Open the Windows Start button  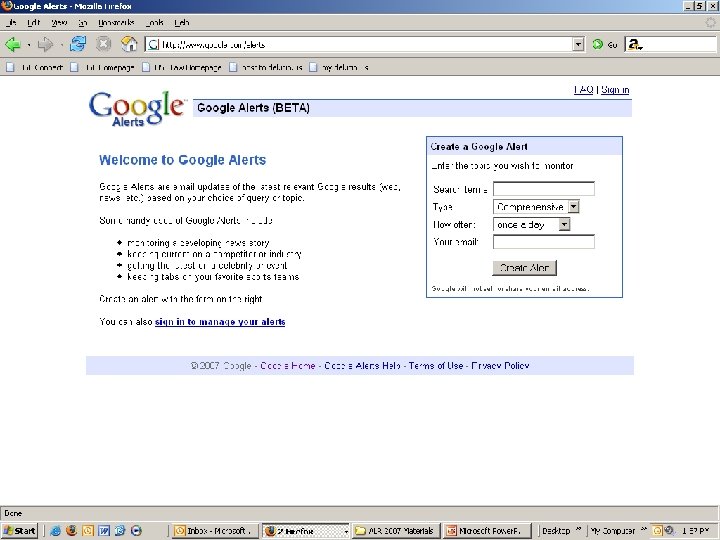(x=19, y=531)
